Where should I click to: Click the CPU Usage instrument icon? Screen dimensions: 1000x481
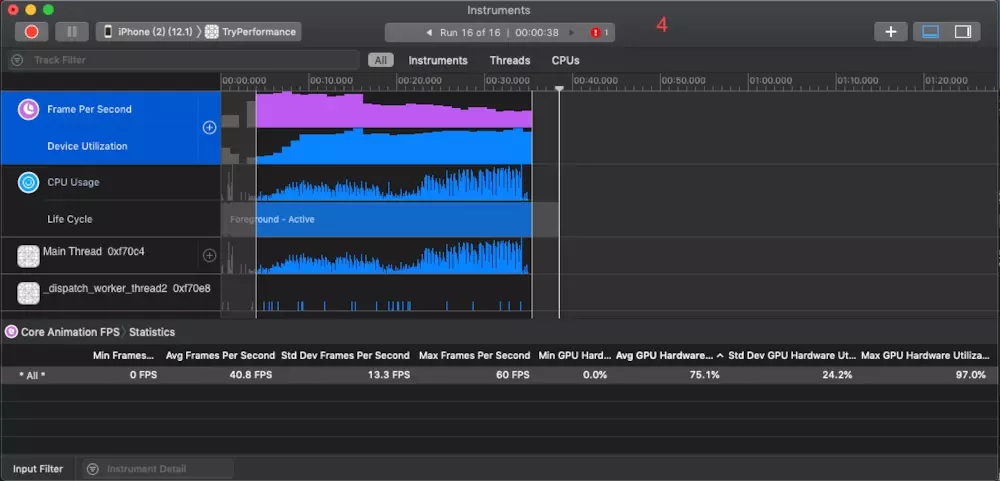28,182
